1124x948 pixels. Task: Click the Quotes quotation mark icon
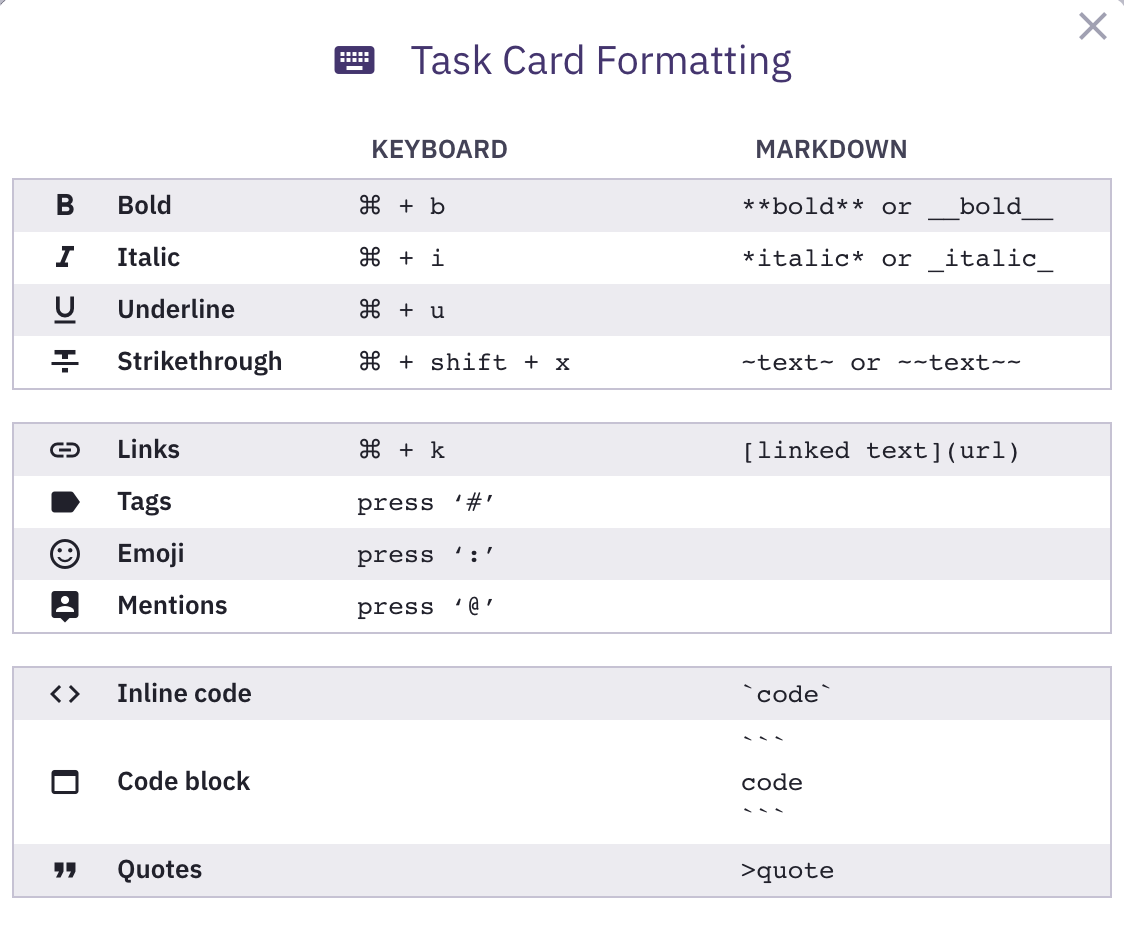click(65, 871)
